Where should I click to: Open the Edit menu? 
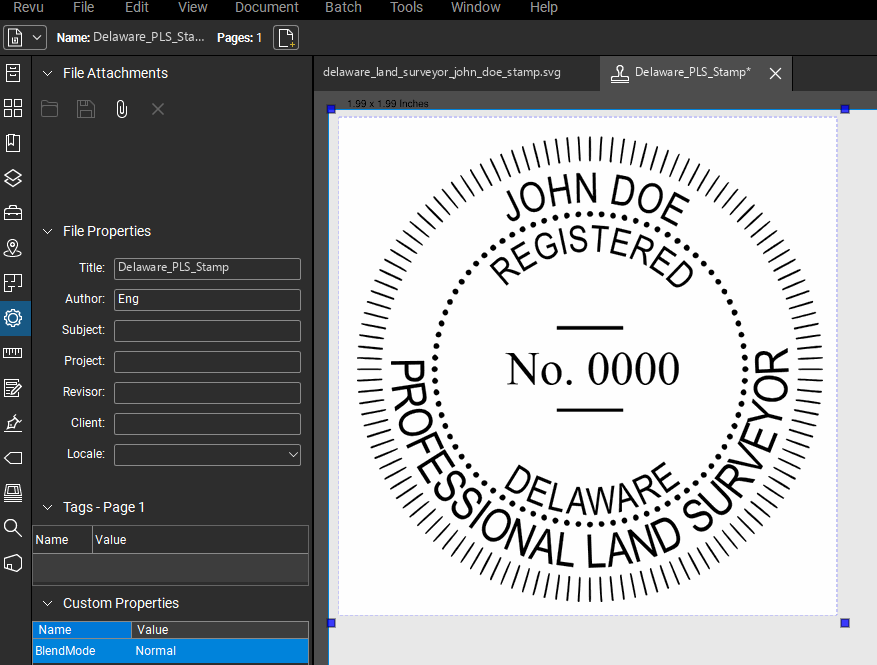(x=136, y=7)
